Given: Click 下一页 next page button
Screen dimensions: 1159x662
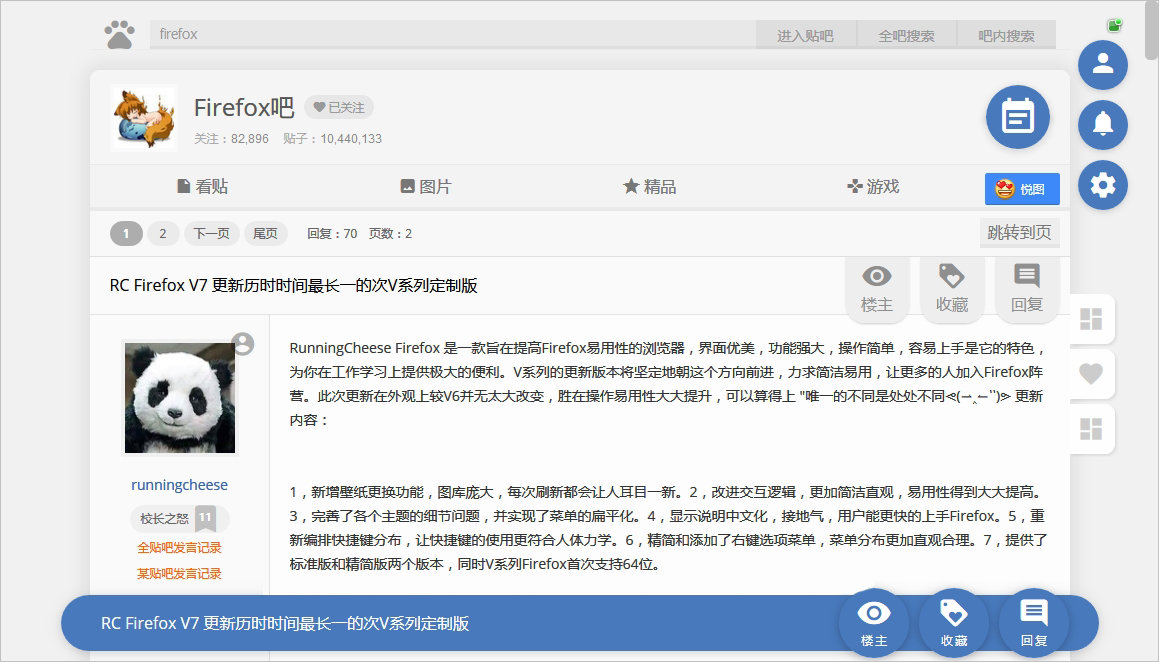Looking at the screenshot, I should [211, 233].
